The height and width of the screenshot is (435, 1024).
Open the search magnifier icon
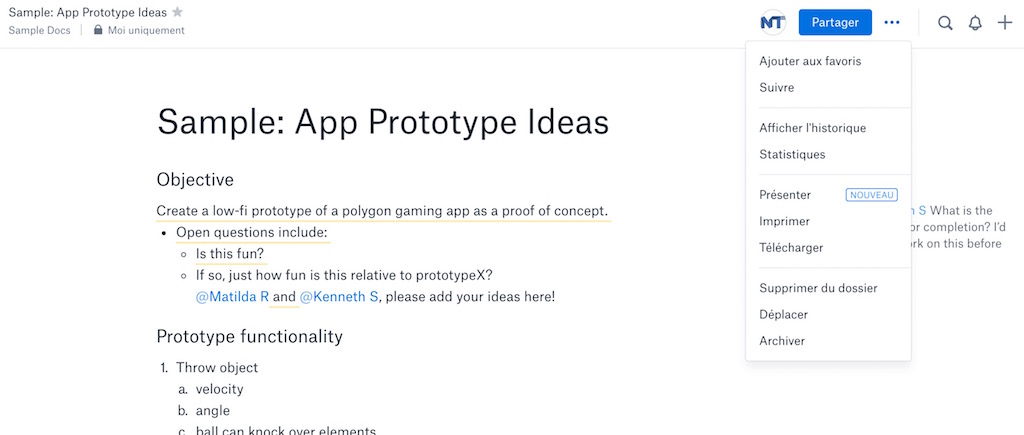[945, 23]
